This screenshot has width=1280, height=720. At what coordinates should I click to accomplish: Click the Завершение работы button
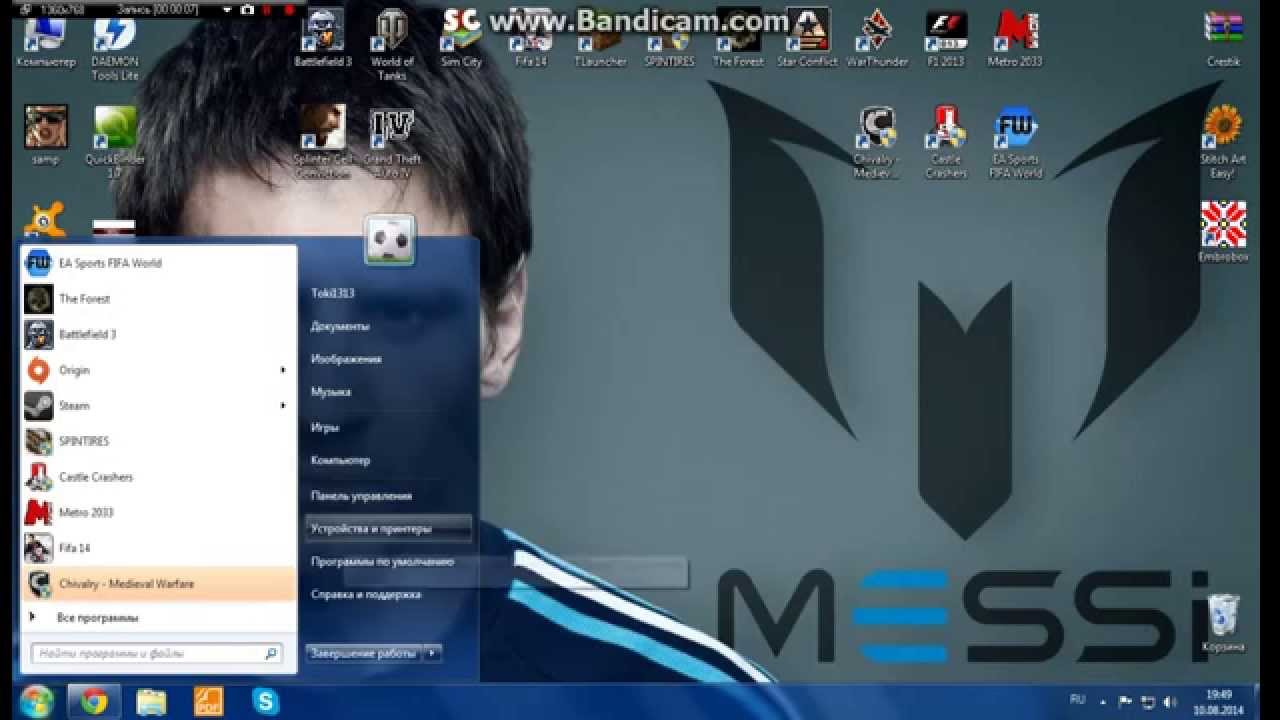[x=363, y=653]
